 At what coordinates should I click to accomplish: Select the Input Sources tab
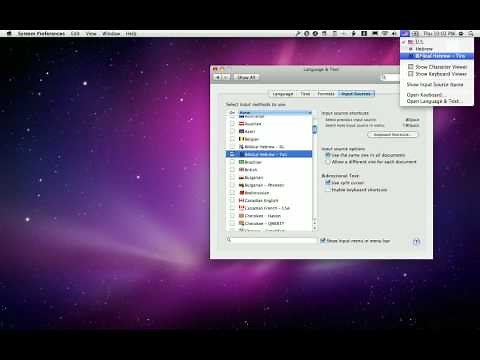pos(356,94)
